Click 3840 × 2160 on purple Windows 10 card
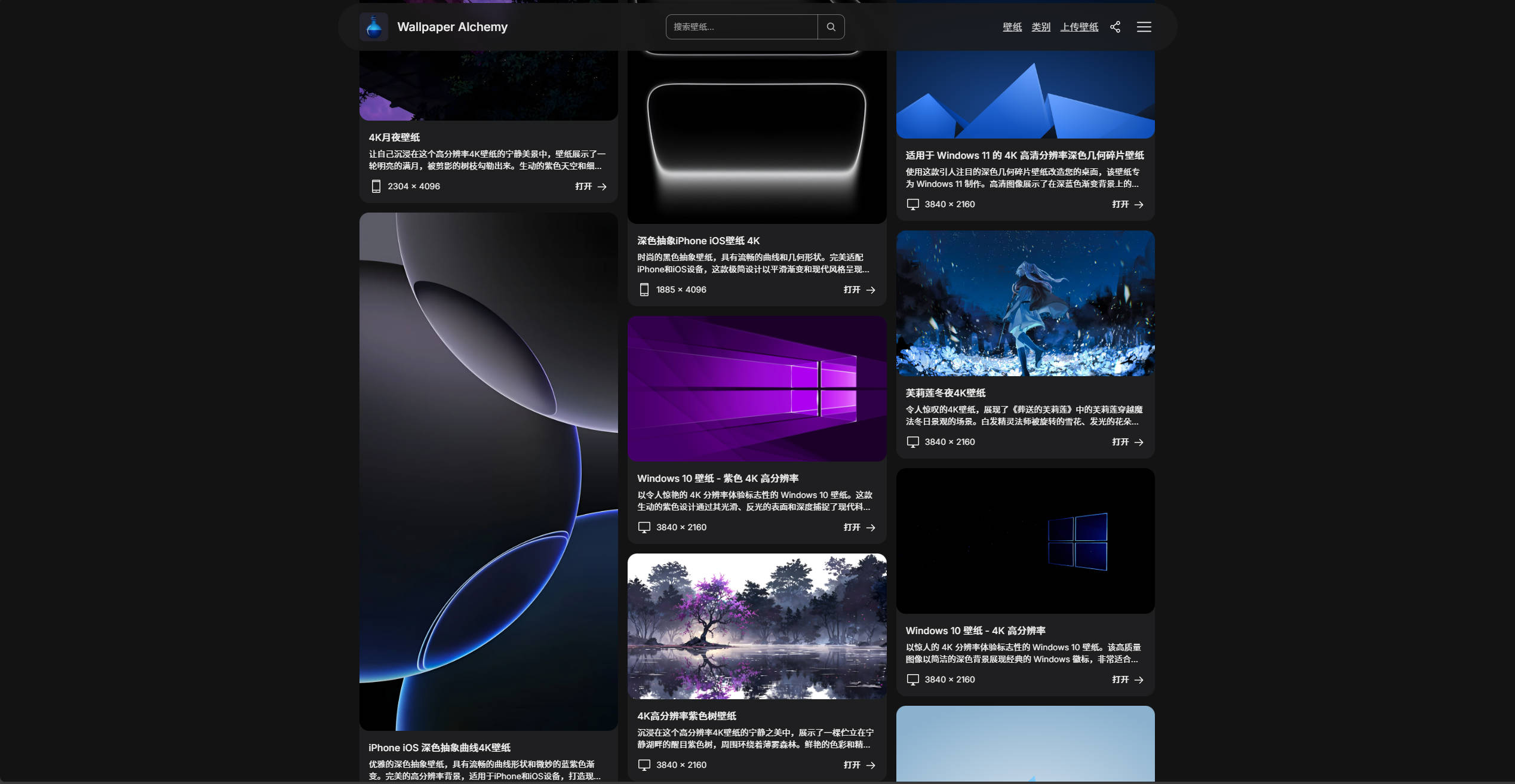 tap(681, 527)
